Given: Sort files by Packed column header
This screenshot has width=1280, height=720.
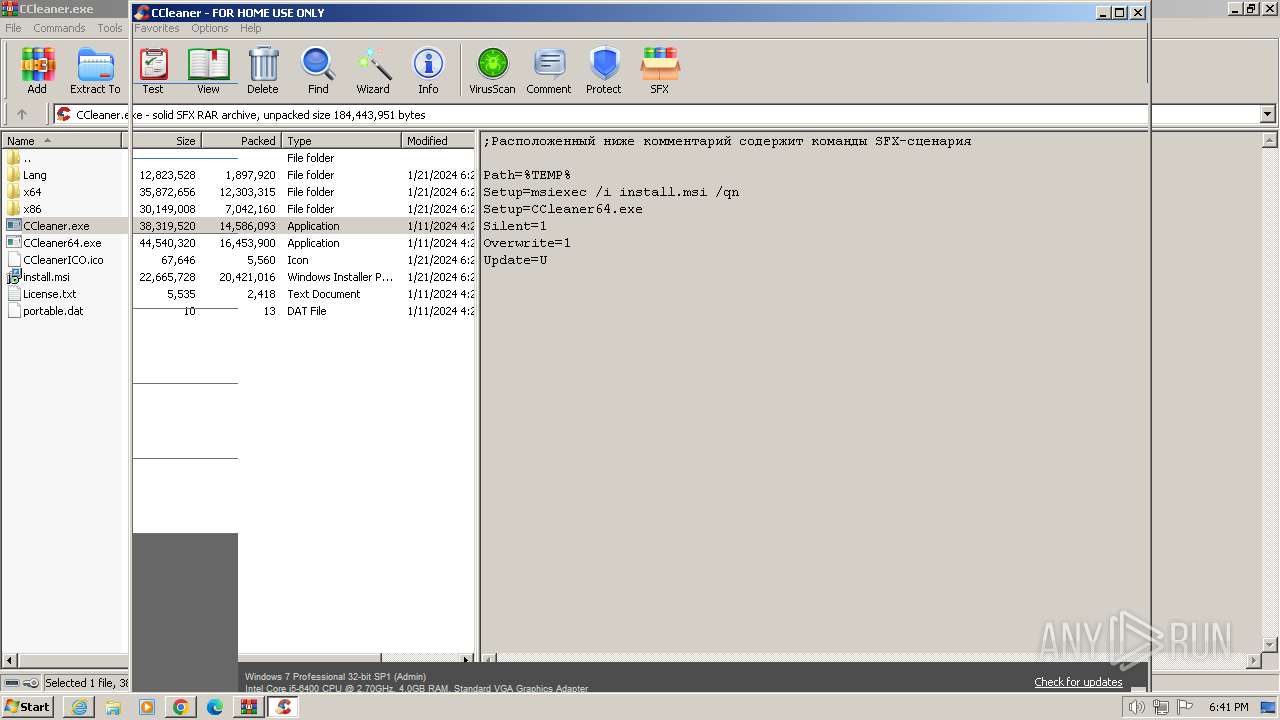Looking at the screenshot, I should [241, 141].
